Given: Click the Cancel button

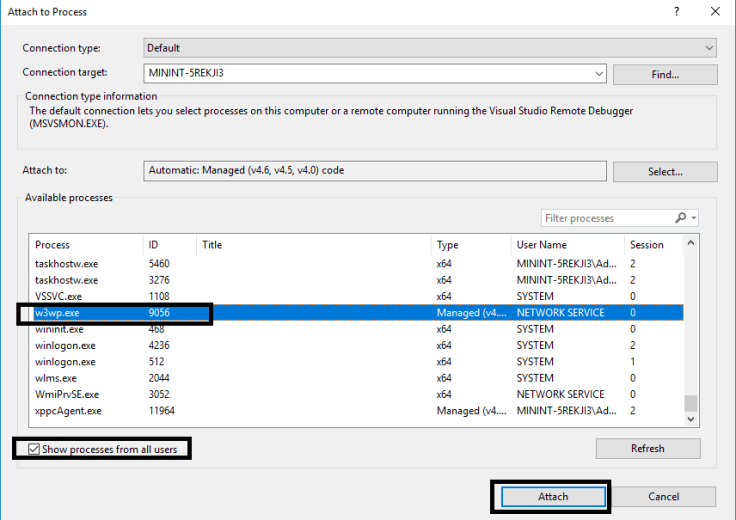Looking at the screenshot, I should point(664,496).
